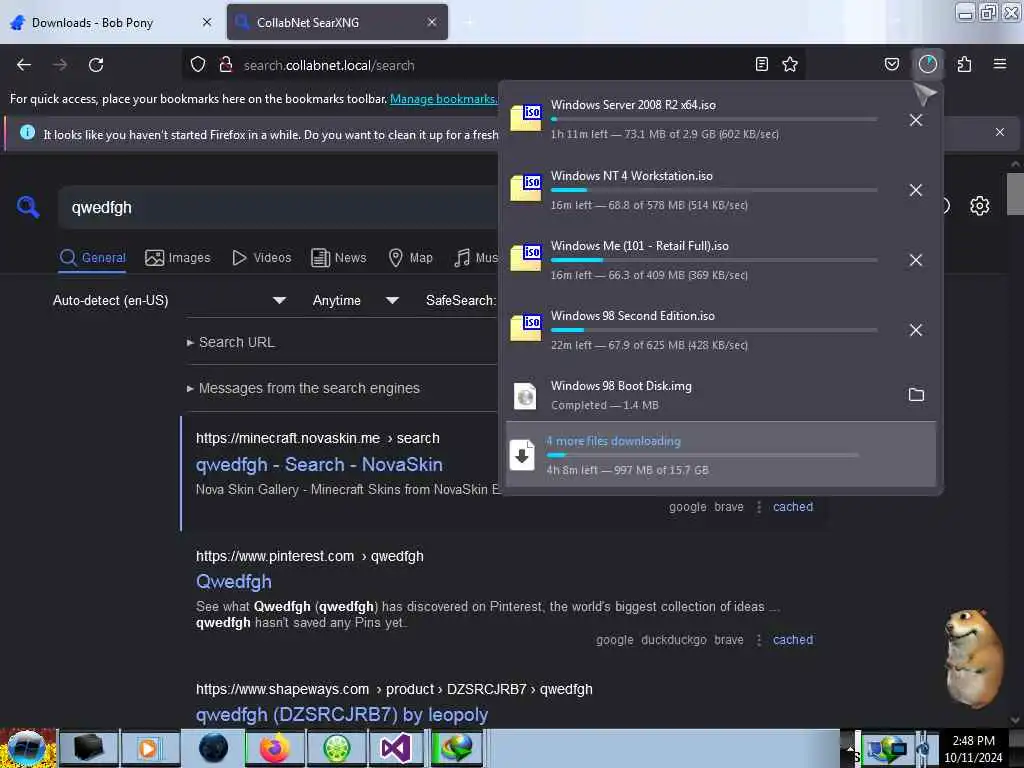Open Firefox from the taskbar
1024x768 pixels.
(x=275, y=748)
